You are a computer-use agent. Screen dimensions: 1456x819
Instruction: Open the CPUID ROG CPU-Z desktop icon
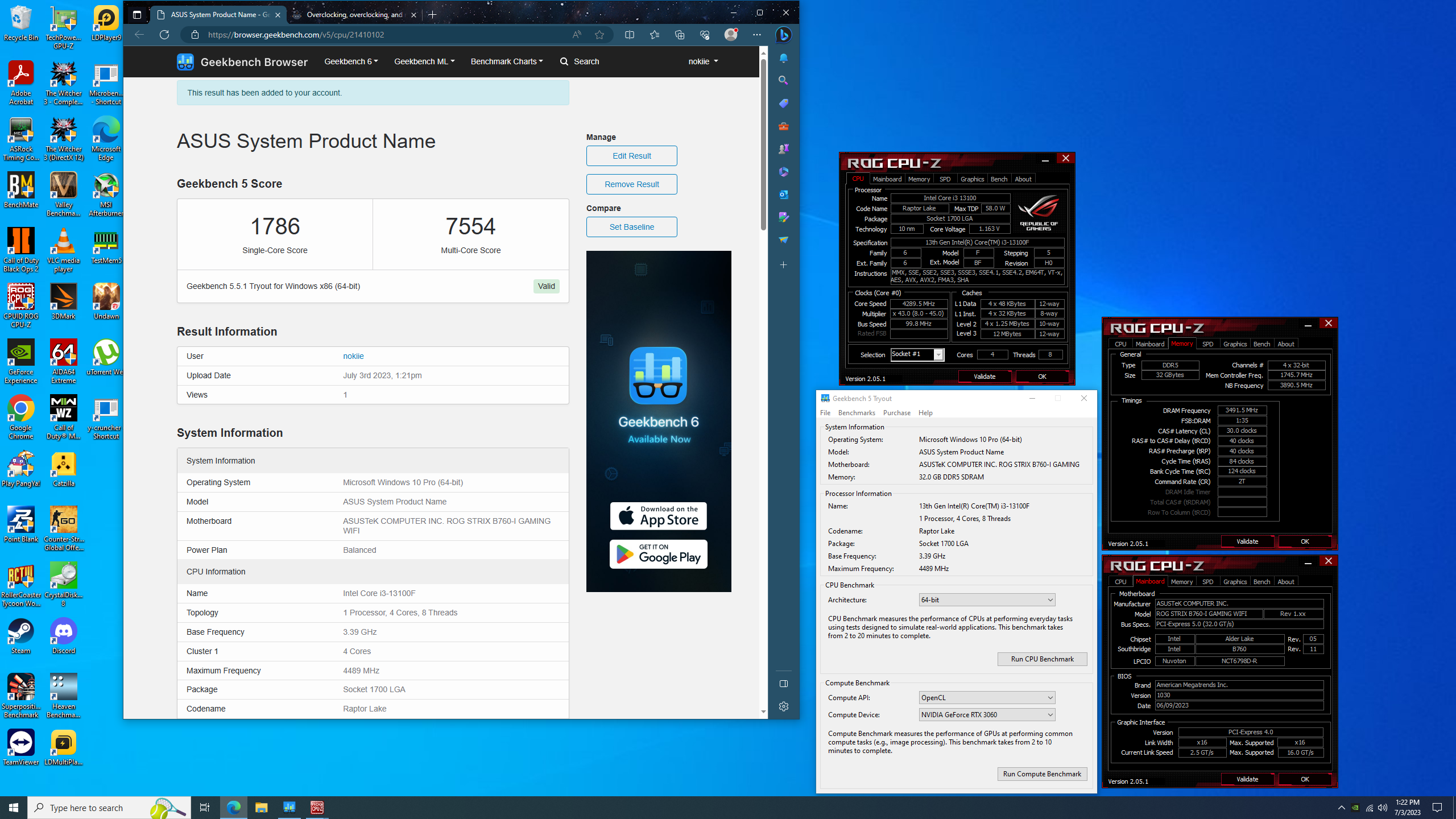[x=21, y=307]
